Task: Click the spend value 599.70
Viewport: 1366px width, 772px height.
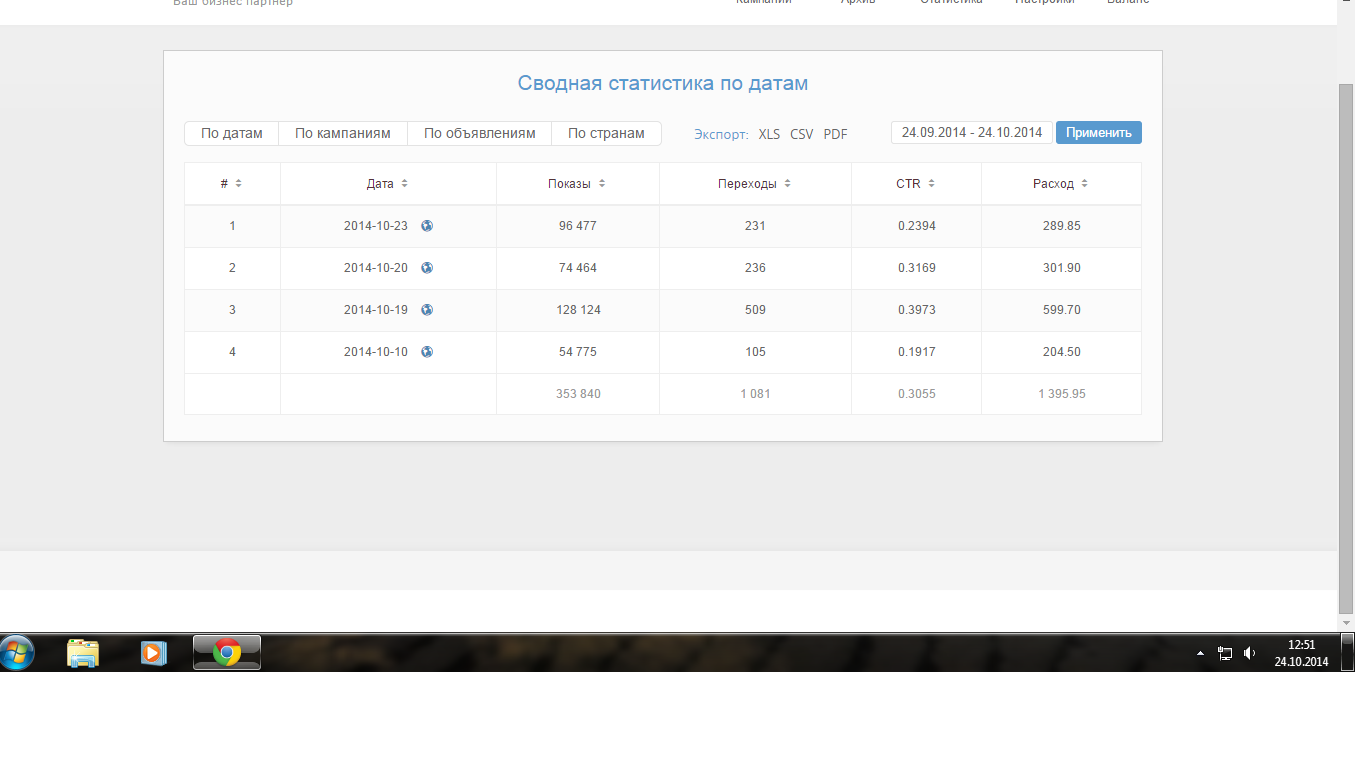Action: click(1062, 310)
